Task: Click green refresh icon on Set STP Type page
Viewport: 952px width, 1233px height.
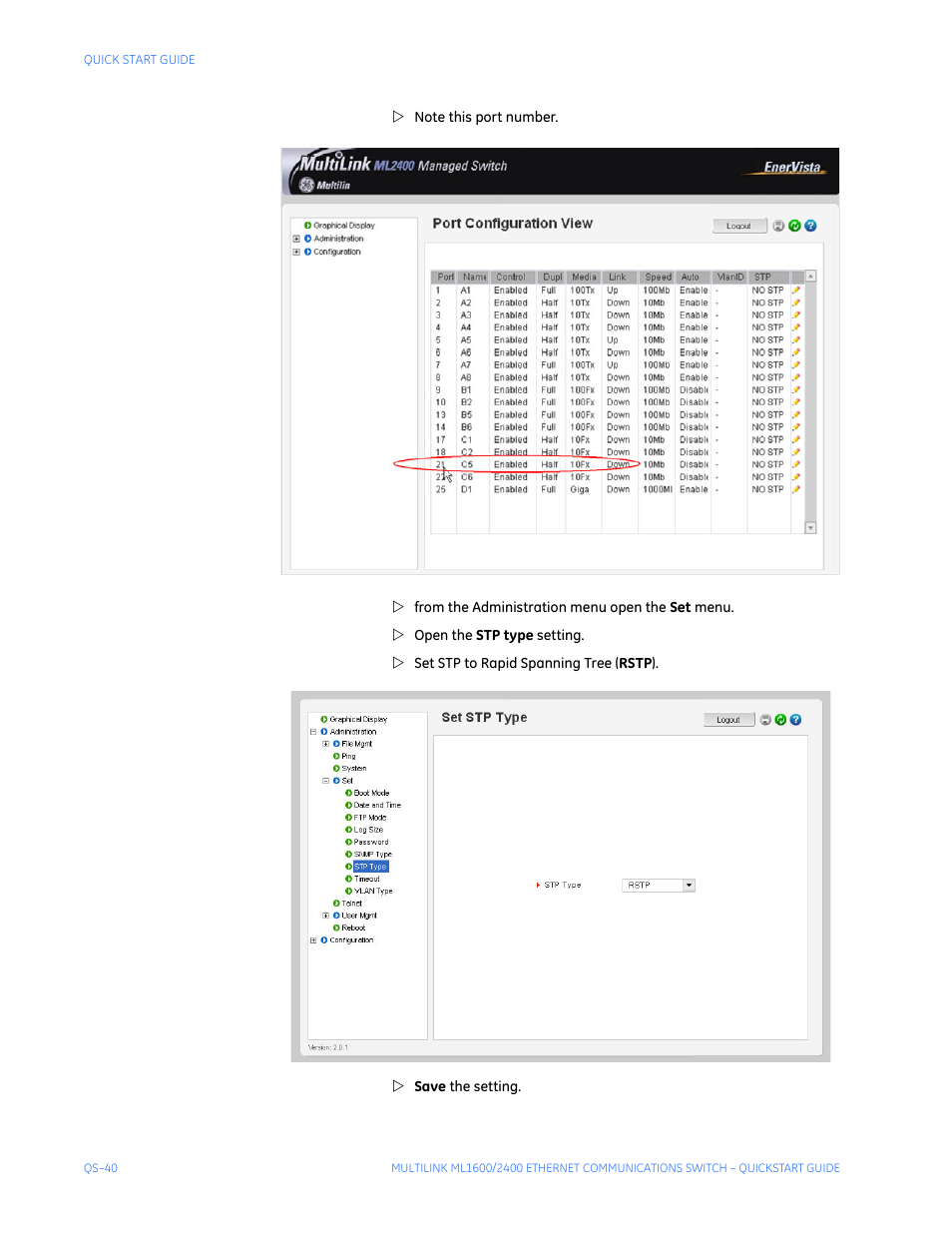Action: 780,720
